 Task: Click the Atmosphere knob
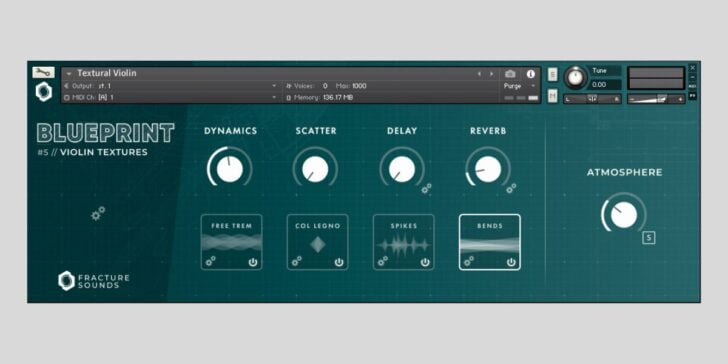(x=624, y=215)
